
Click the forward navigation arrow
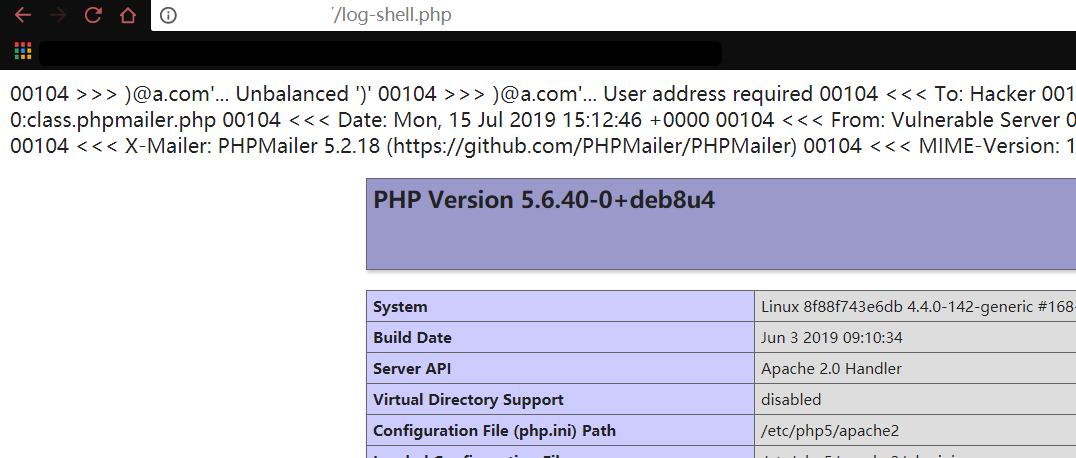(x=58, y=15)
